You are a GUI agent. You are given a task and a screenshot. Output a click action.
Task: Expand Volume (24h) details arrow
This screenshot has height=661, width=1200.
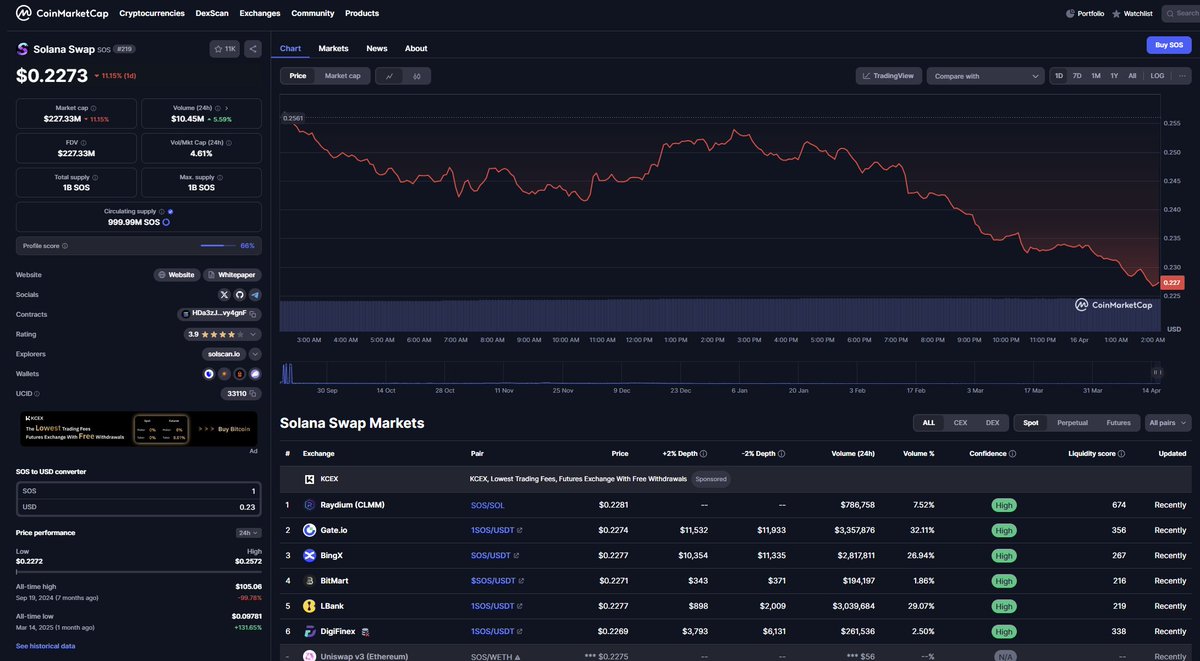tap(226, 108)
